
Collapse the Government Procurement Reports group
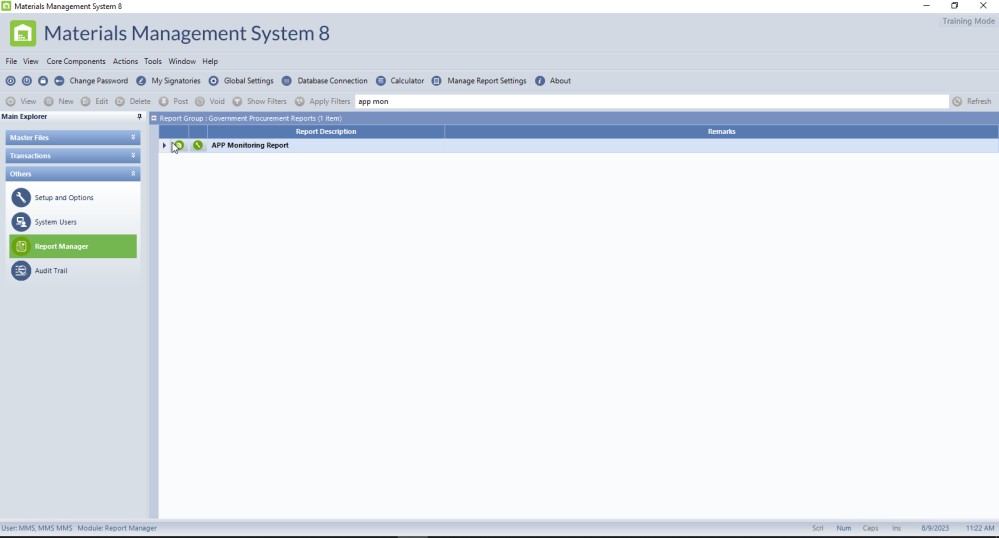(154, 118)
